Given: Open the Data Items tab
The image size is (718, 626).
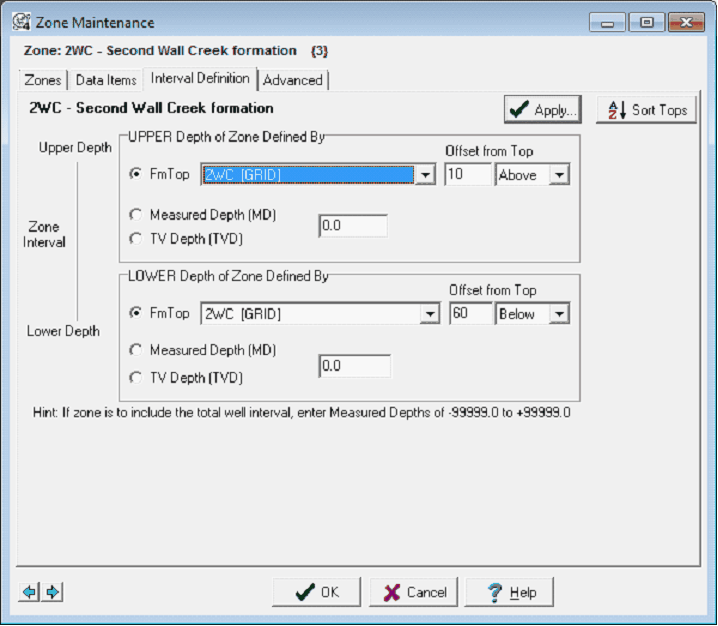Looking at the screenshot, I should pos(106,80).
